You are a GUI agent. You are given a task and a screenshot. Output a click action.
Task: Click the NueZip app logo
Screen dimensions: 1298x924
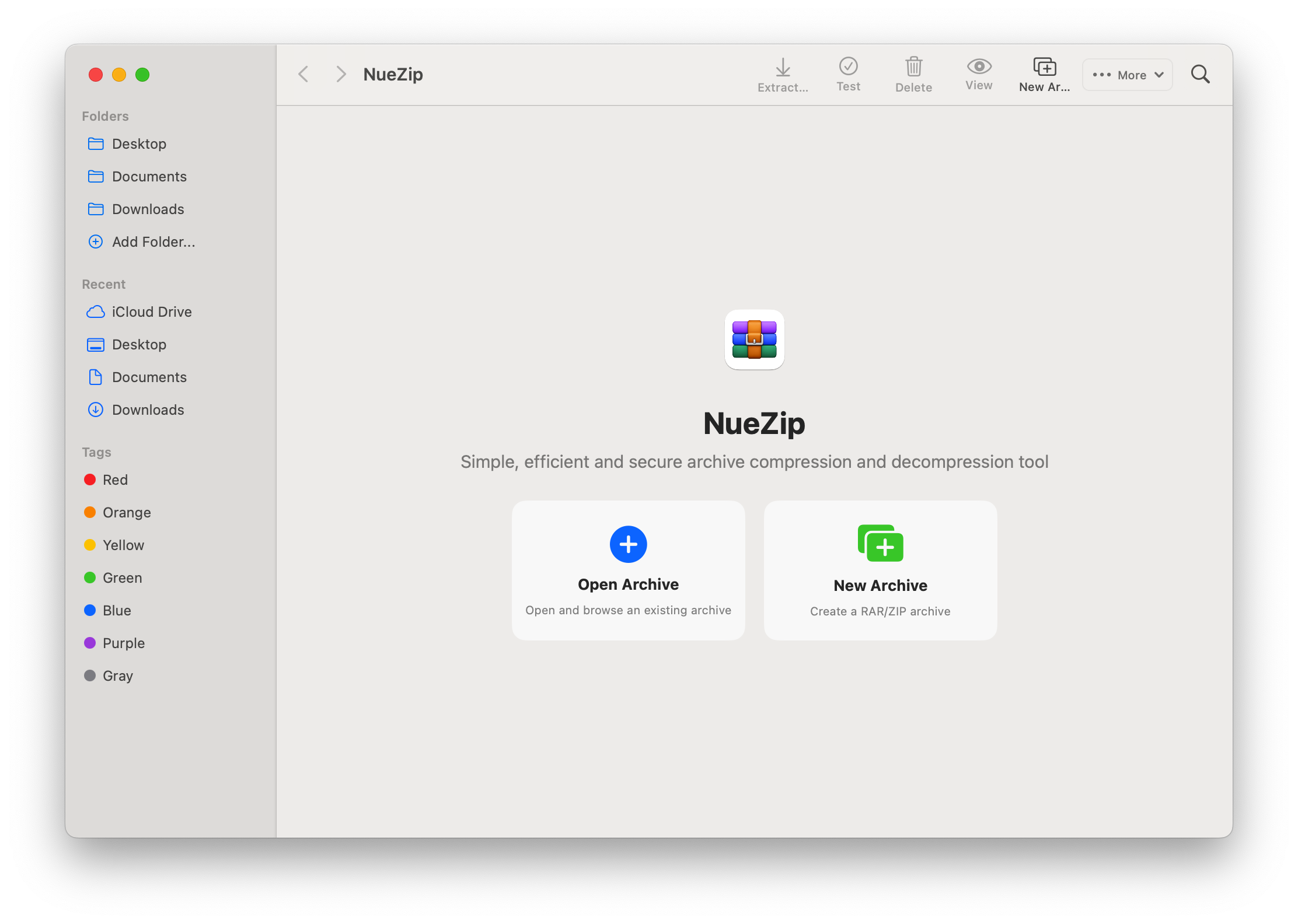754,339
